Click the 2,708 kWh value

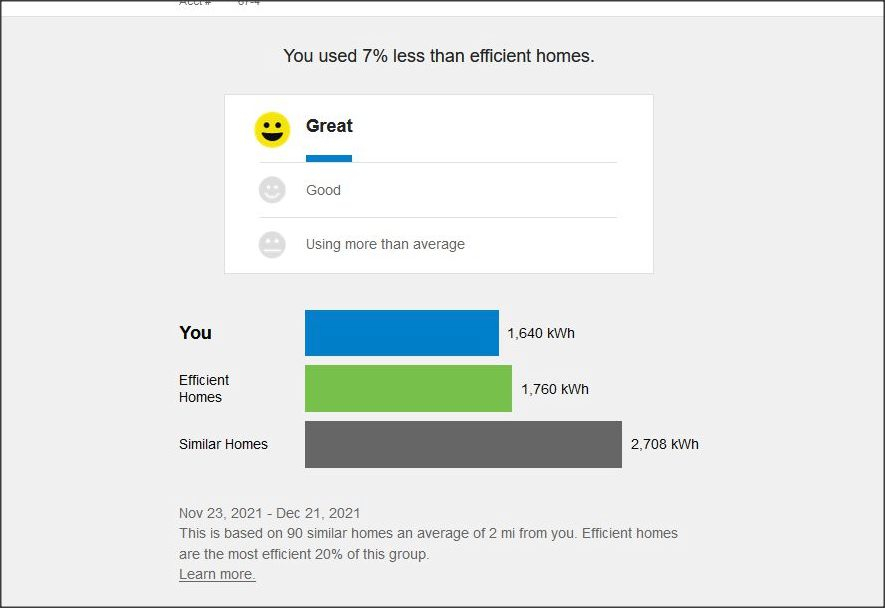tap(665, 444)
